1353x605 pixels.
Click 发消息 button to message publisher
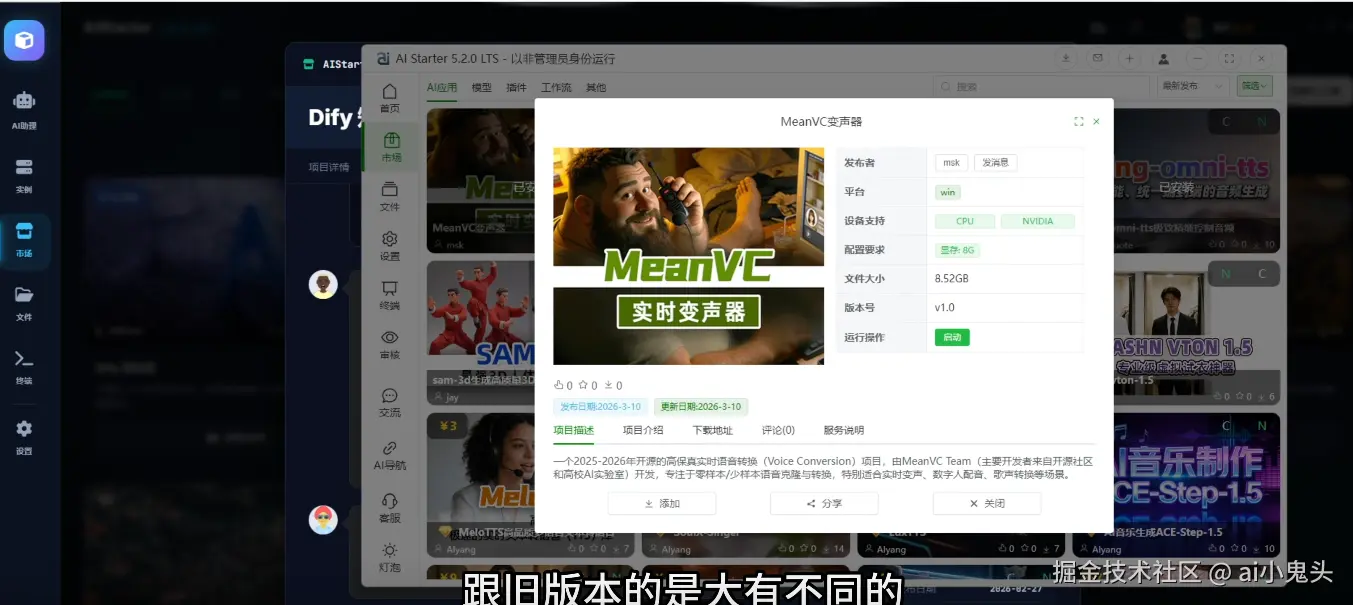click(x=995, y=162)
